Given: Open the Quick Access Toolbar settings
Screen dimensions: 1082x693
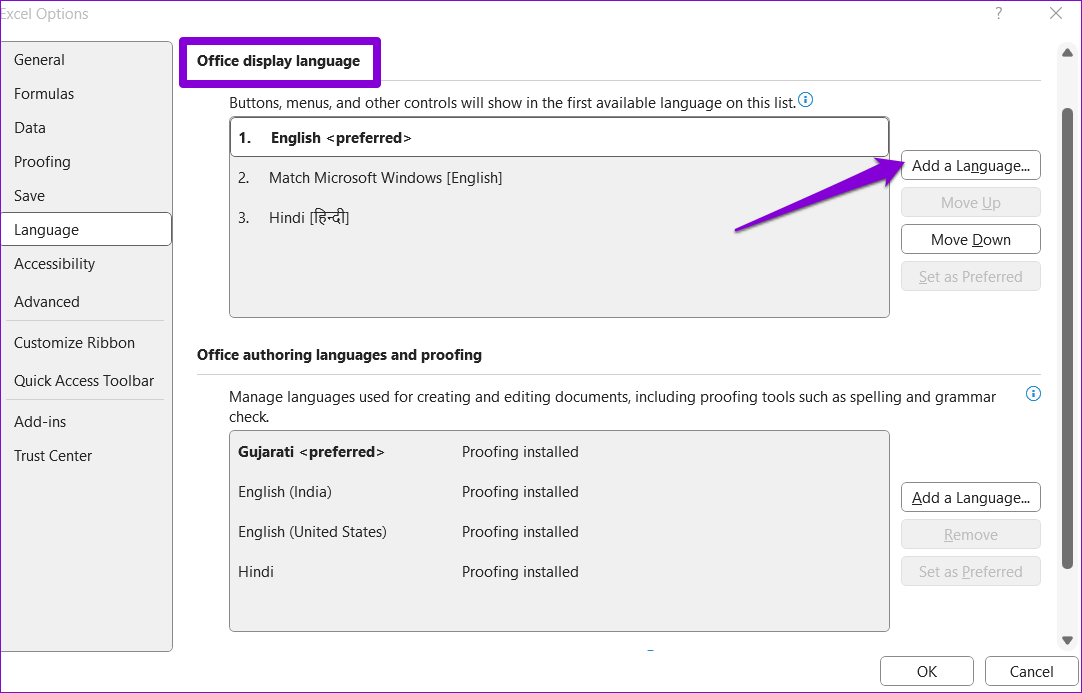Looking at the screenshot, I should tap(84, 380).
